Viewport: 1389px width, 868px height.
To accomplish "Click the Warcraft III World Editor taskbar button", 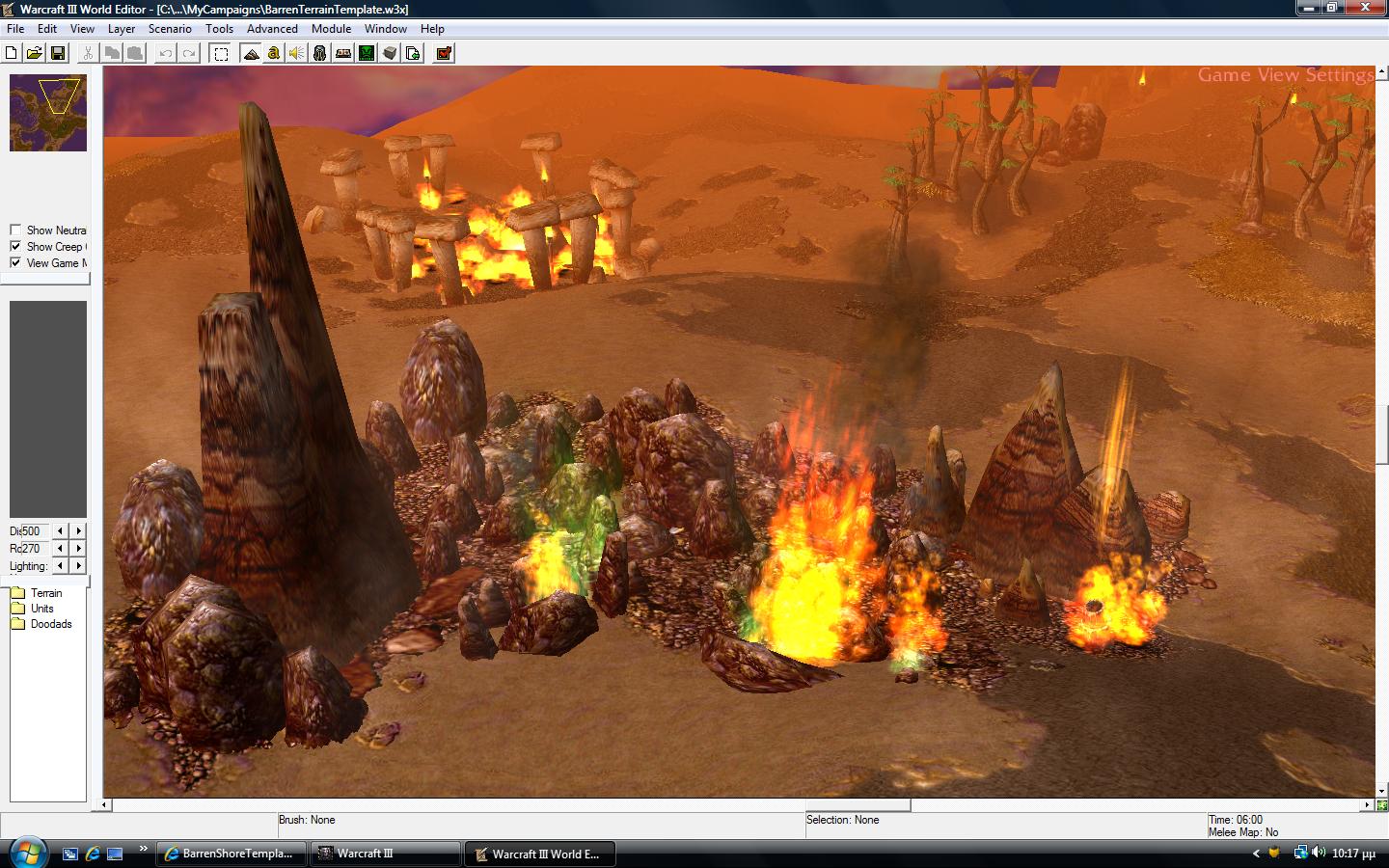I will [540, 854].
